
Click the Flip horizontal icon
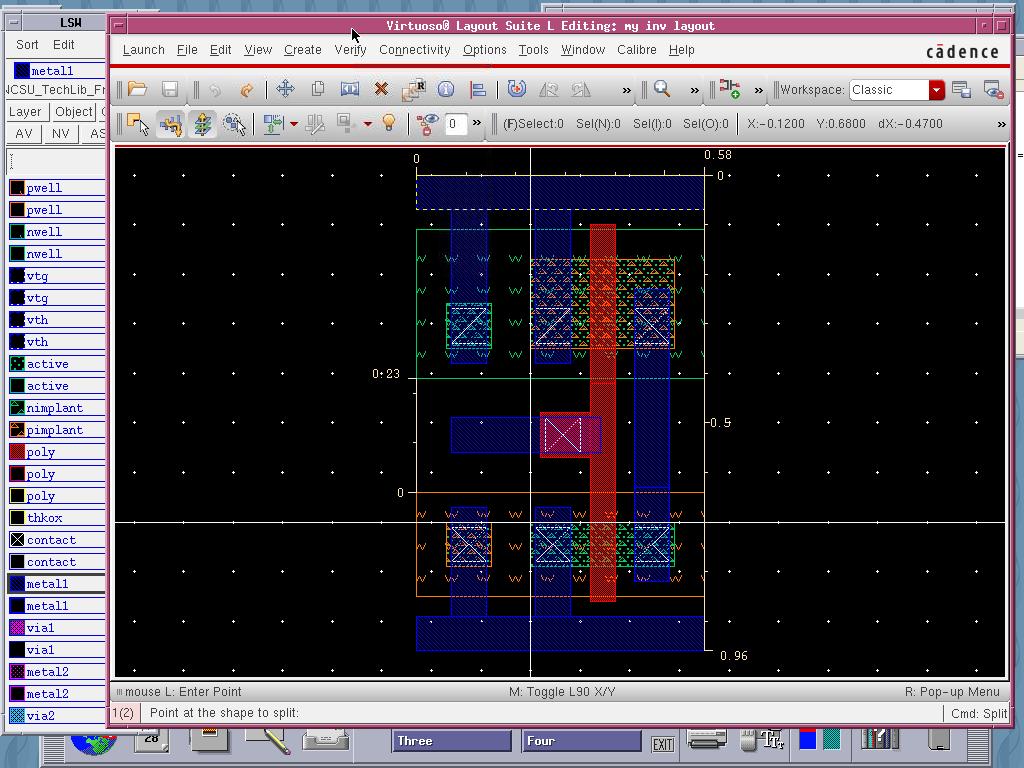549,89
